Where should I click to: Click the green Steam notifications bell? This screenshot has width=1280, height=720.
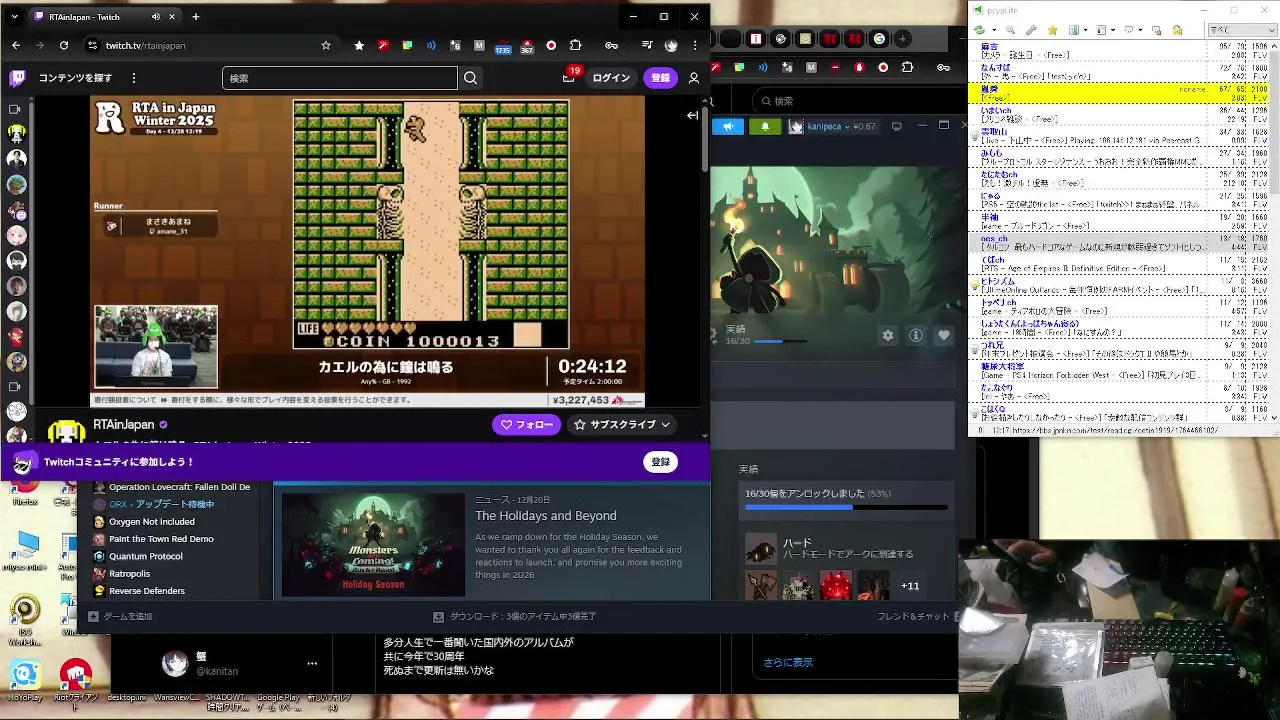pos(765,126)
